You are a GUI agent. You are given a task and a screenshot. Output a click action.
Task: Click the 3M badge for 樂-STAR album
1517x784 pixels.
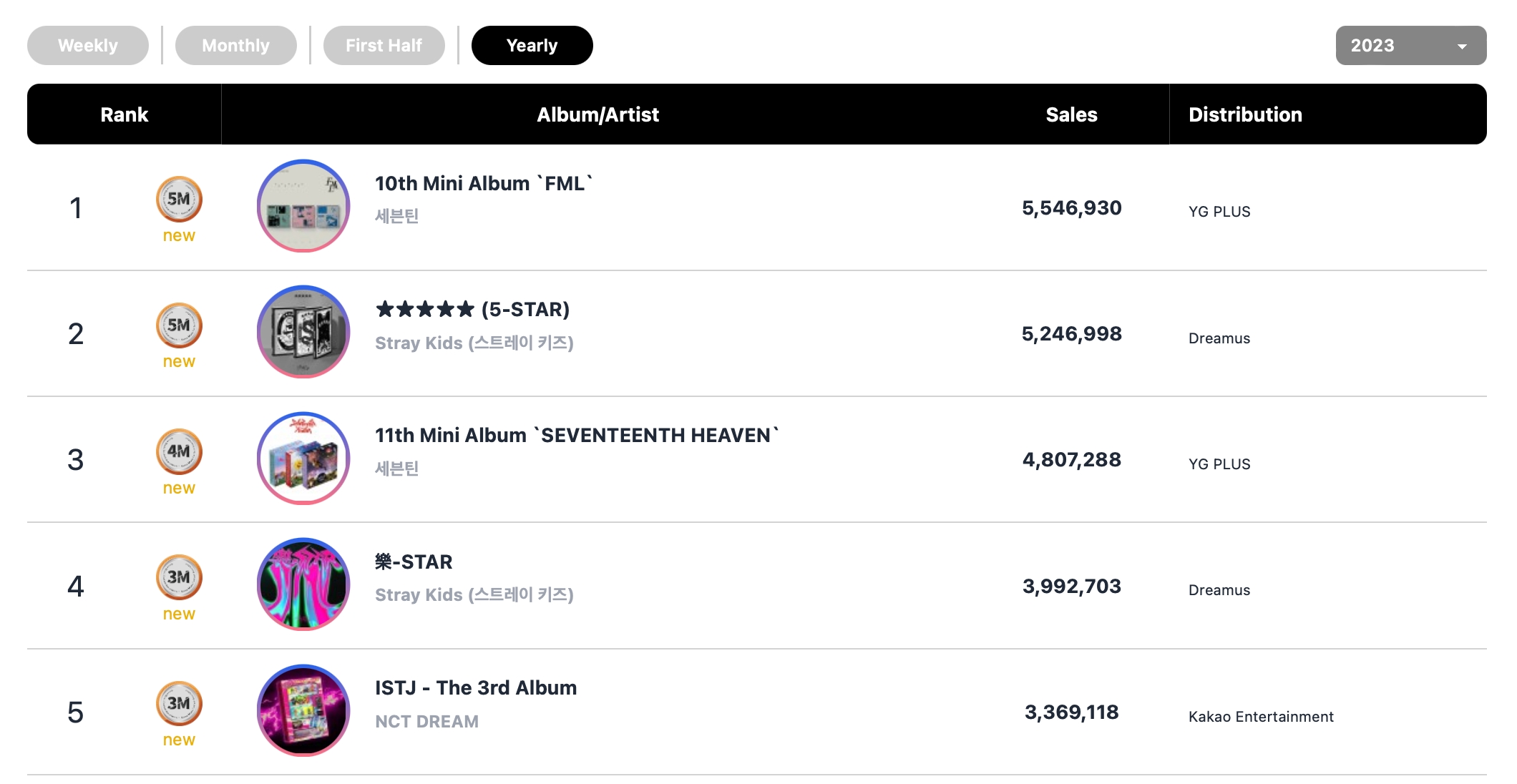pos(179,577)
